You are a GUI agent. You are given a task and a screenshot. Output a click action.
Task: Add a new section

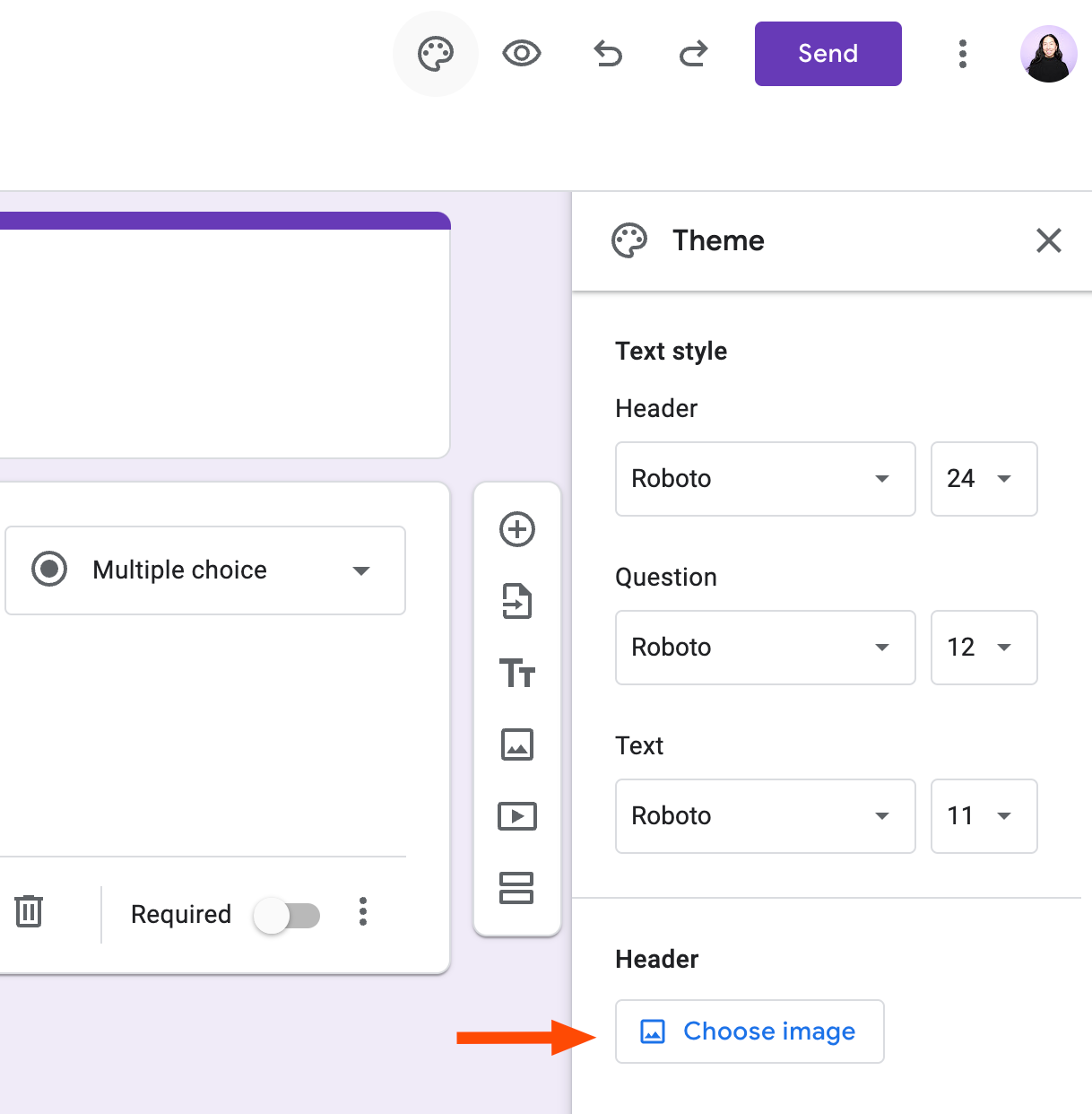(x=517, y=888)
